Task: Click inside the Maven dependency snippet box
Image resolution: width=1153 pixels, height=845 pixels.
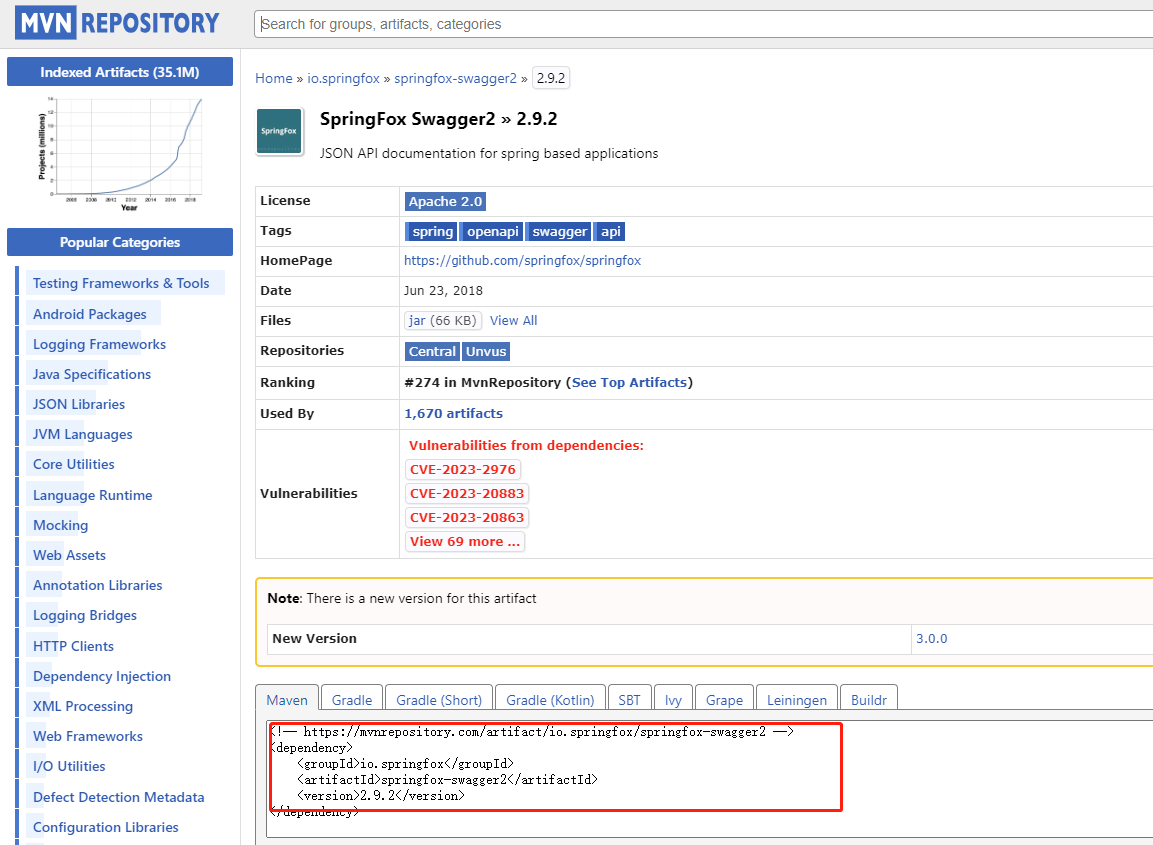Action: click(710, 779)
